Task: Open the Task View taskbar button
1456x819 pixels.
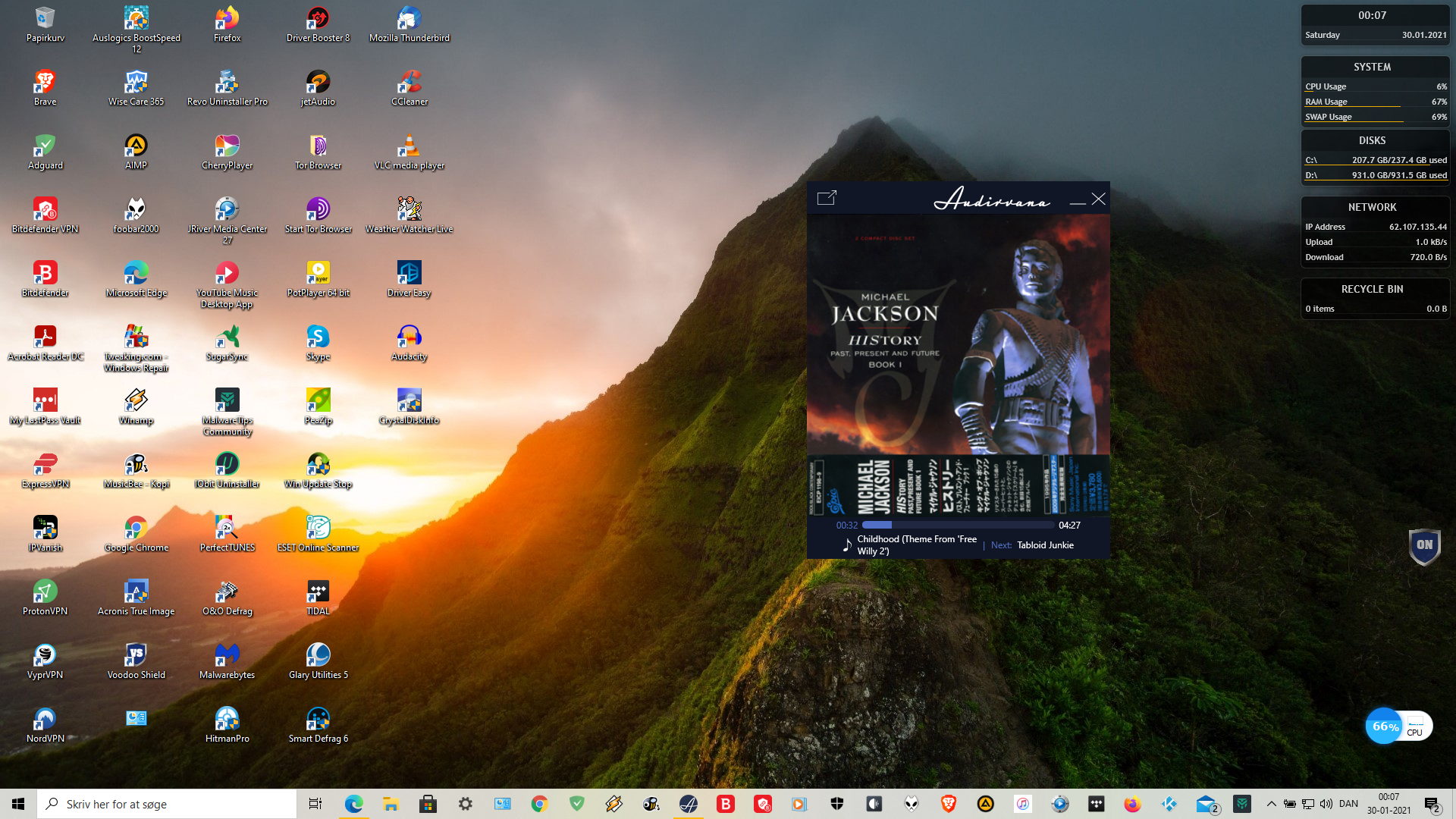Action: (x=315, y=804)
